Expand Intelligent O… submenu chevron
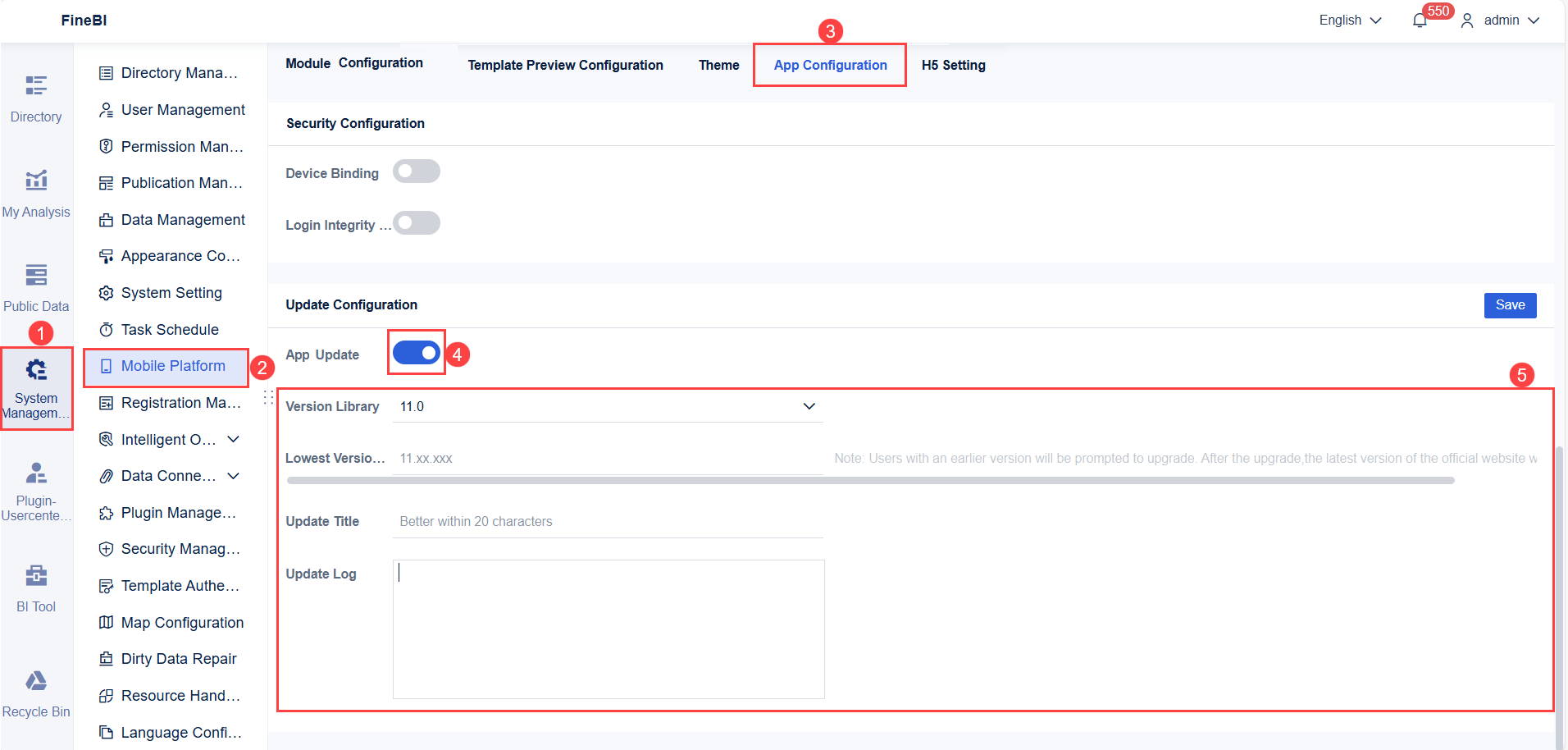The width and height of the screenshot is (1568, 750). (x=234, y=439)
